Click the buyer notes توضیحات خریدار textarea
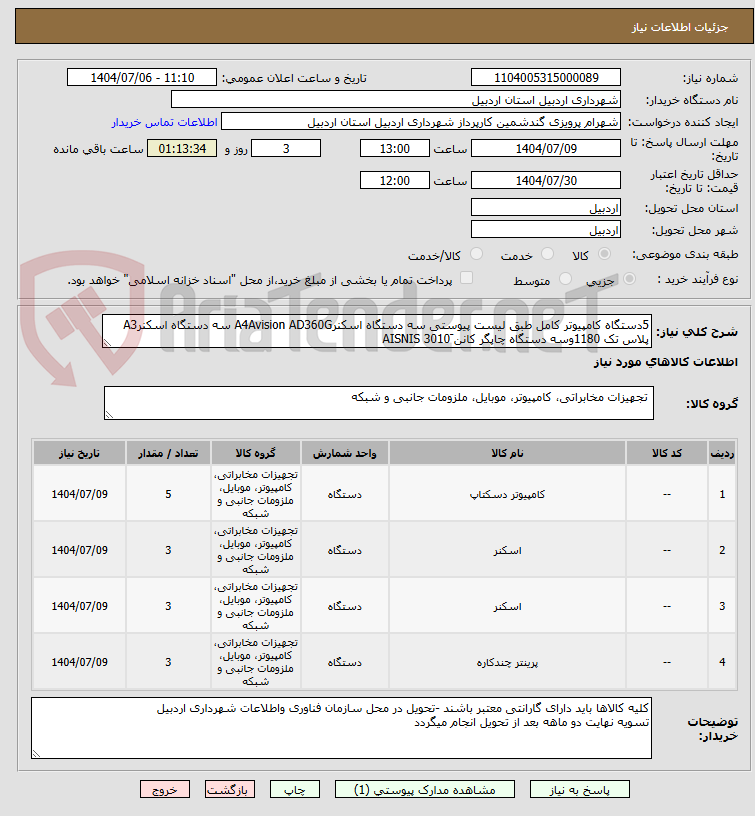755x816 pixels. point(341,728)
